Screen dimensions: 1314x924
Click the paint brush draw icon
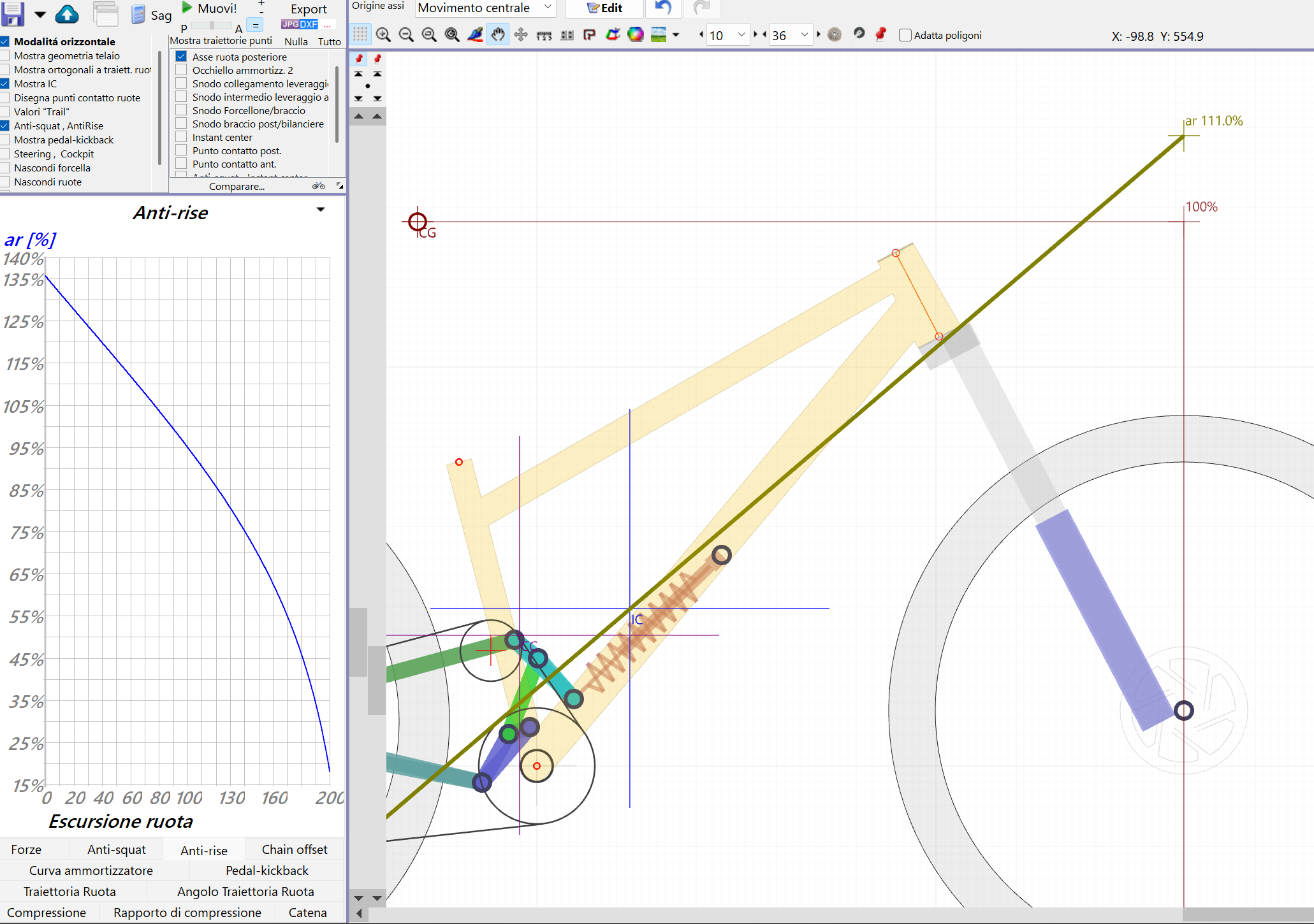click(x=475, y=34)
